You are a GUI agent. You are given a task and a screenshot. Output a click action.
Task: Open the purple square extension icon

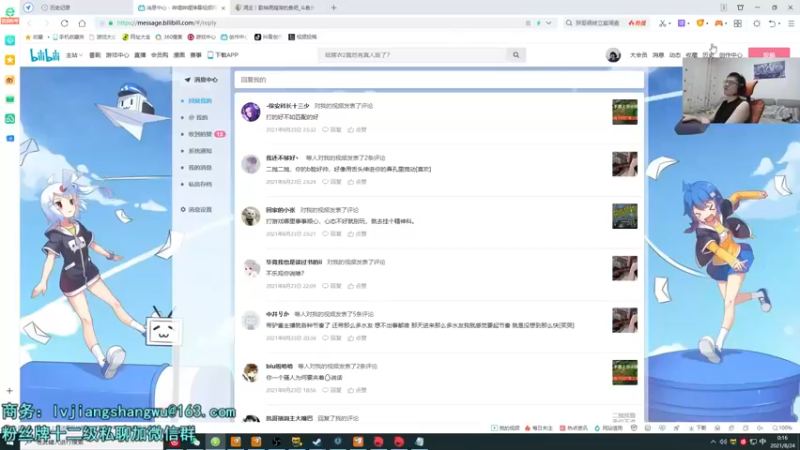[x=681, y=23]
